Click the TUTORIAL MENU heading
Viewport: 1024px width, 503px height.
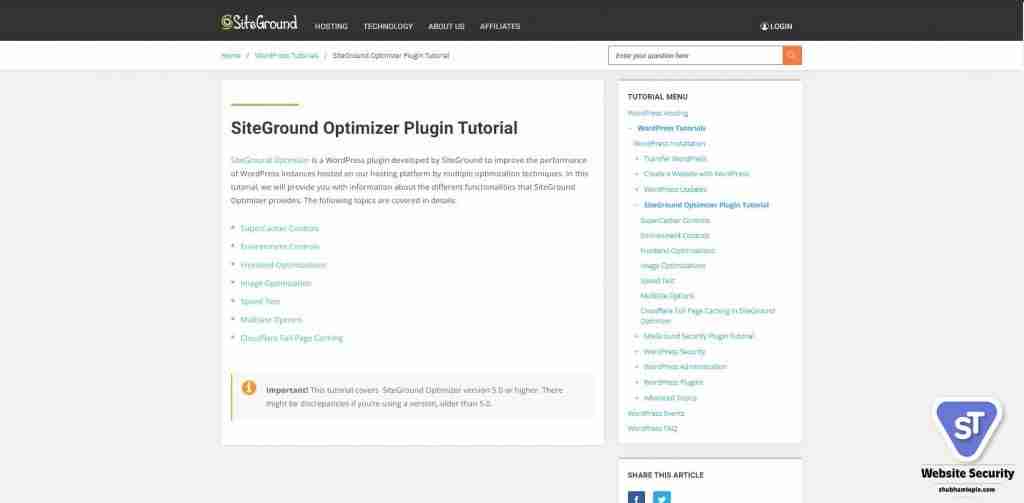point(658,97)
